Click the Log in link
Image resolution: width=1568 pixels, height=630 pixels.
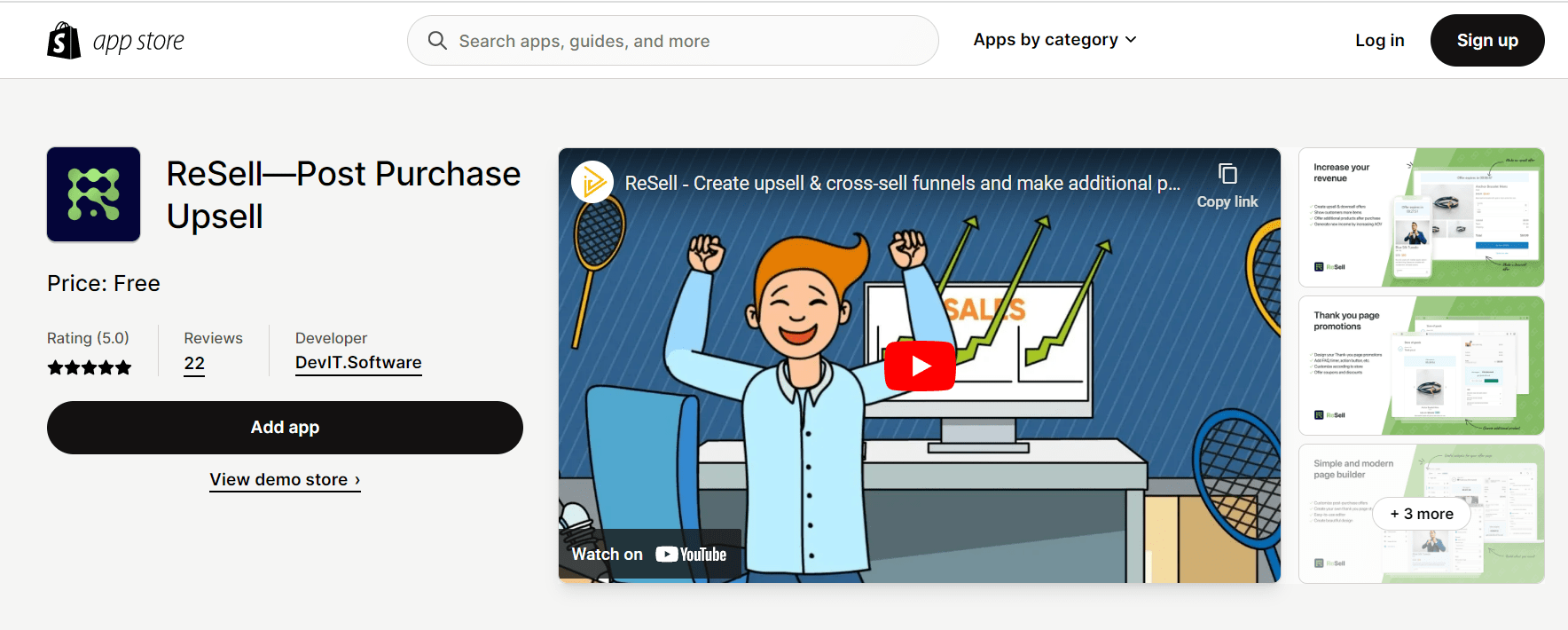tap(1380, 40)
